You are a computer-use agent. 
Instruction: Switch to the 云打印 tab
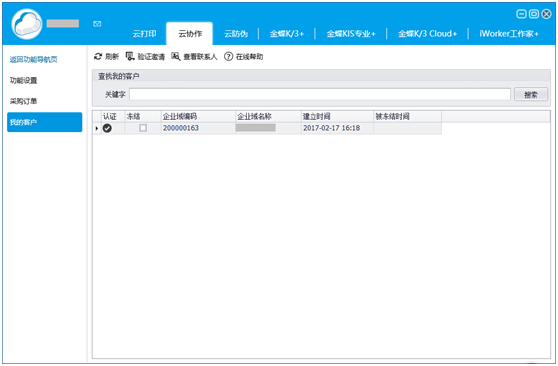(144, 34)
